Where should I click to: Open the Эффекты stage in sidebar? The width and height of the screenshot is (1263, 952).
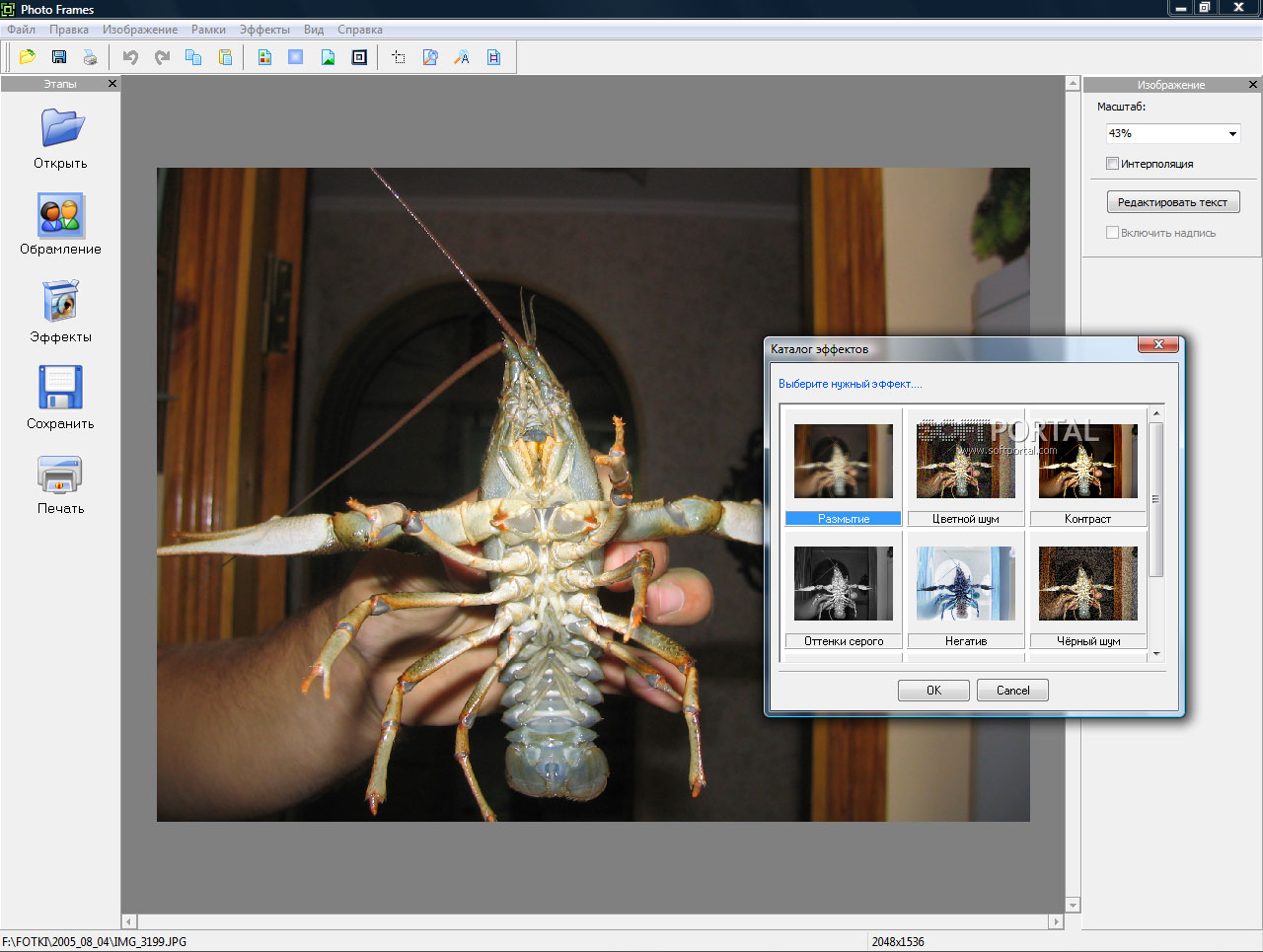(60, 302)
